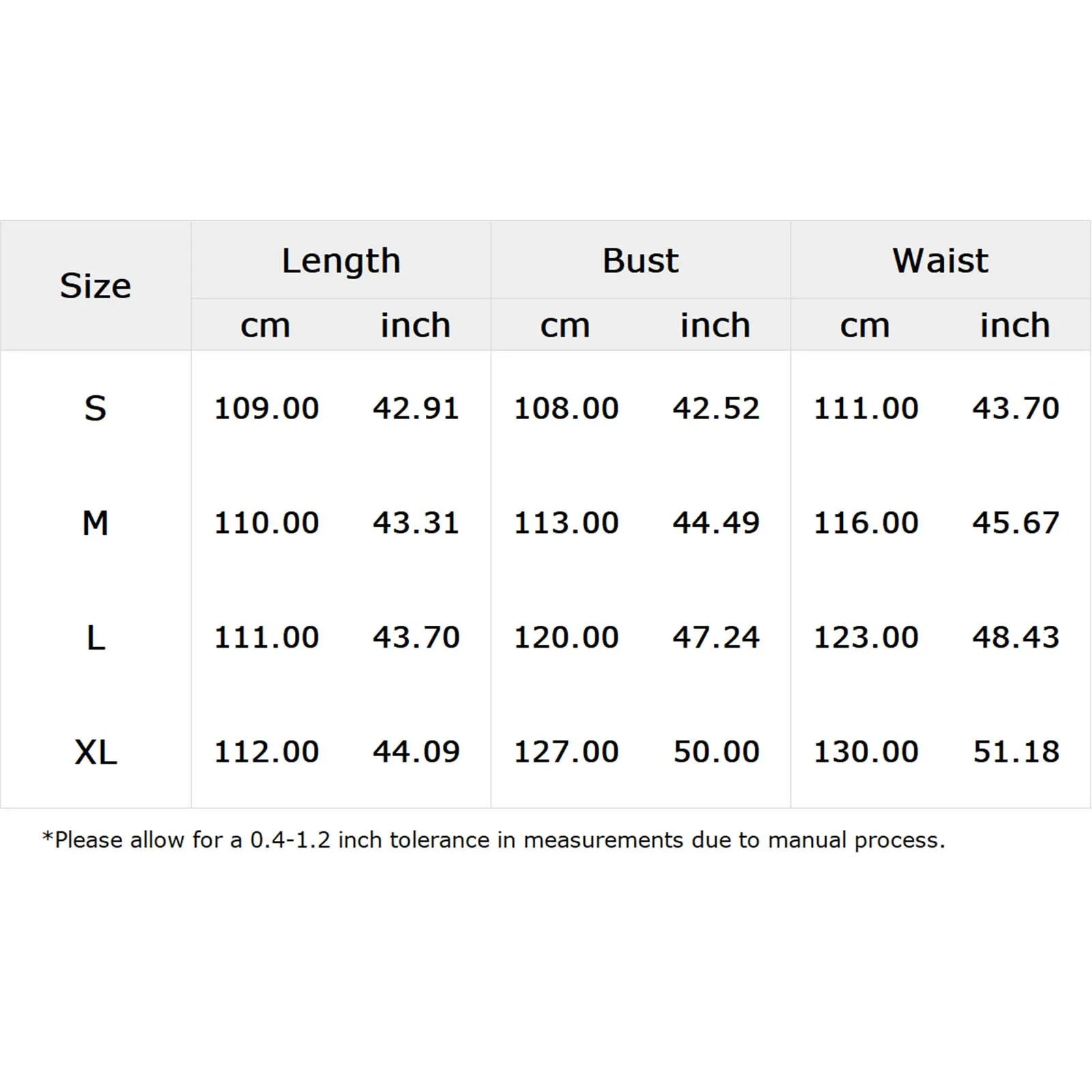This screenshot has height=1092, width=1092.
Task: Click the inch subheader under Waist
Action: [x=1016, y=325]
